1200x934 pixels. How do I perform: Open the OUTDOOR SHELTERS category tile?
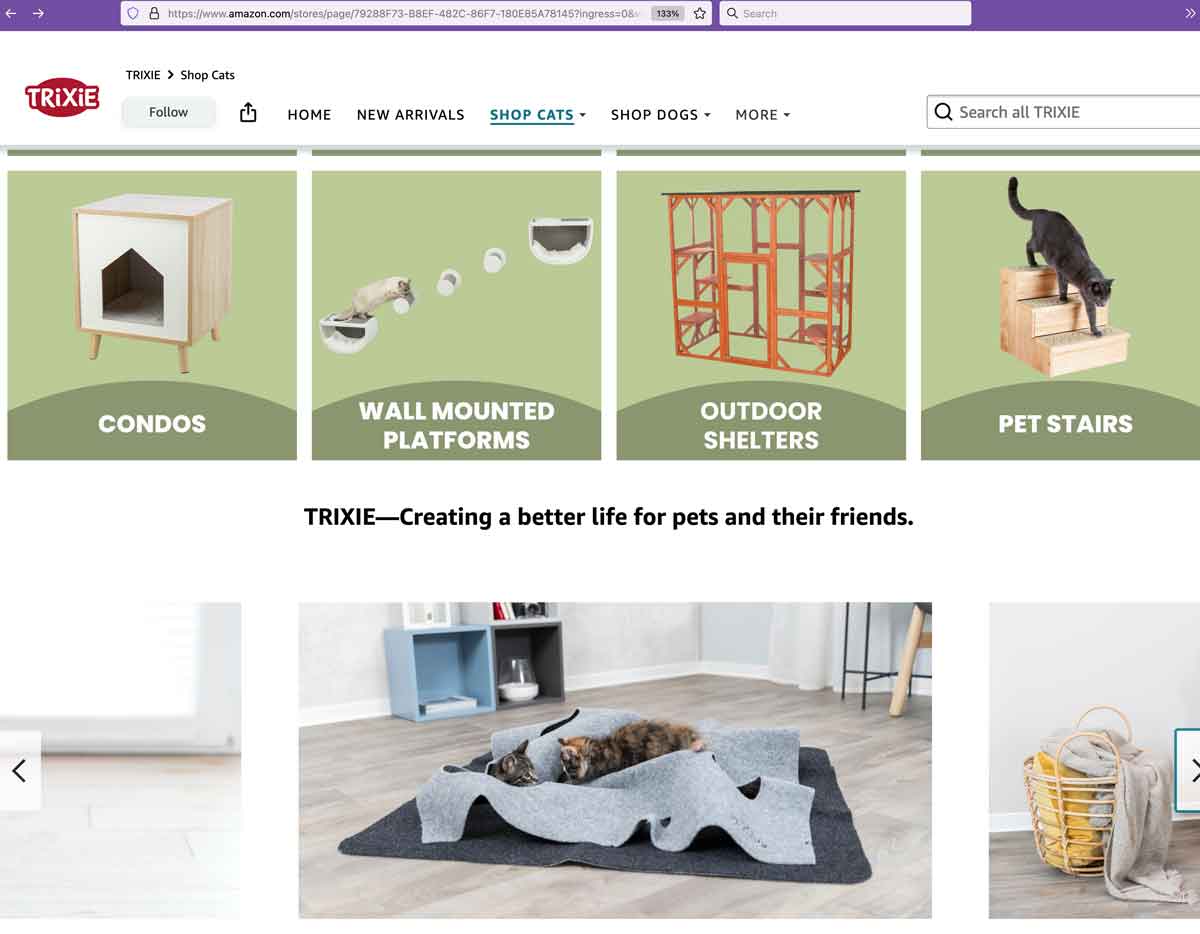(x=761, y=315)
